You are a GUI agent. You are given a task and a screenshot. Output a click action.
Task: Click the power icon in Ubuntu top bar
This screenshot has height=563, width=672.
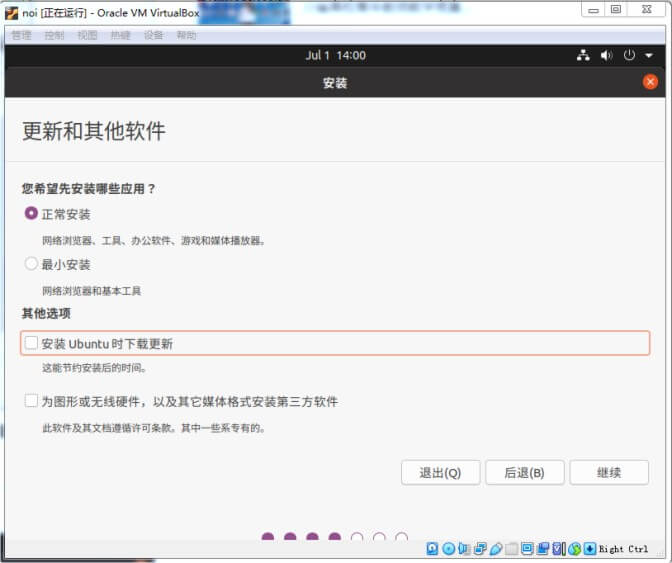(629, 55)
